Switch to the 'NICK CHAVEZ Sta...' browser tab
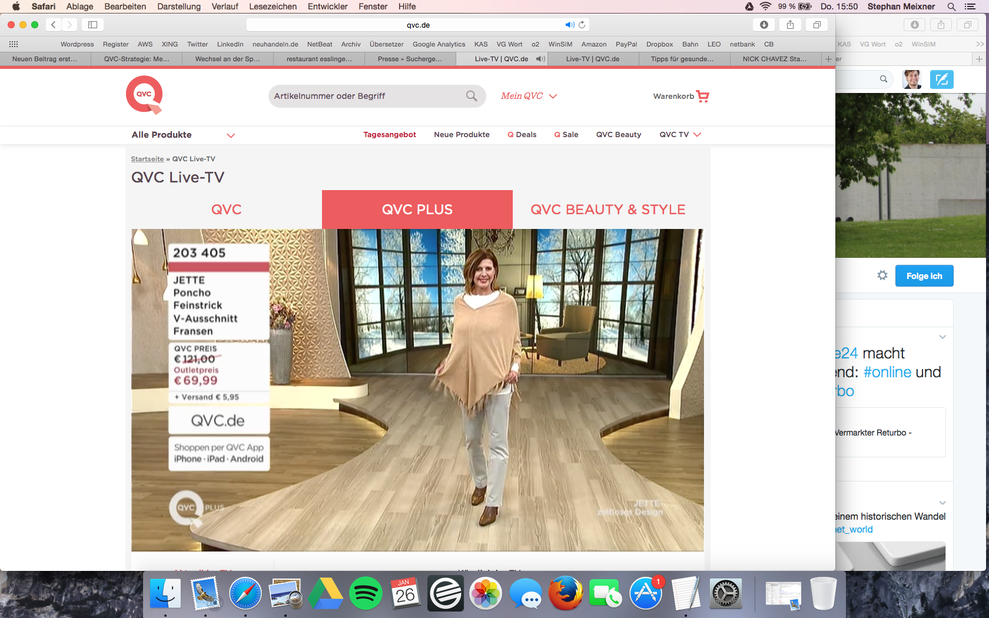 [775, 59]
